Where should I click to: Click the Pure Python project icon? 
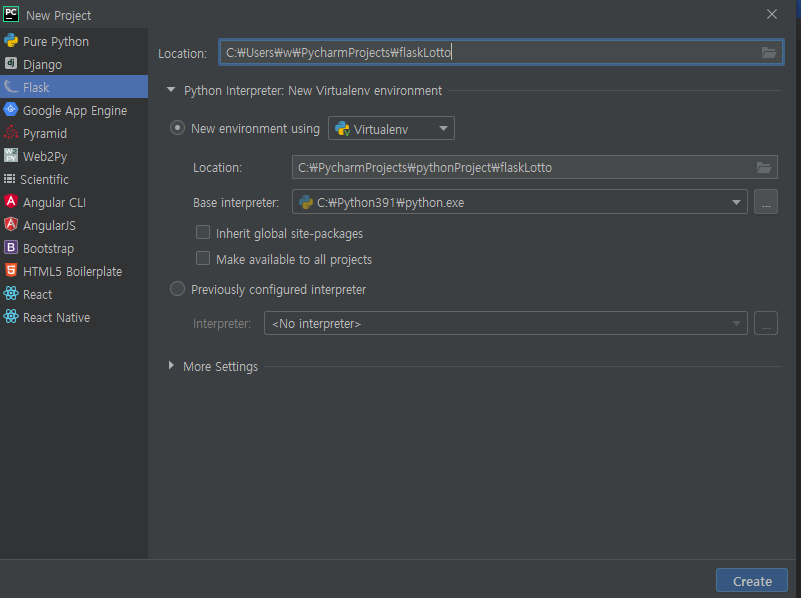coord(11,41)
